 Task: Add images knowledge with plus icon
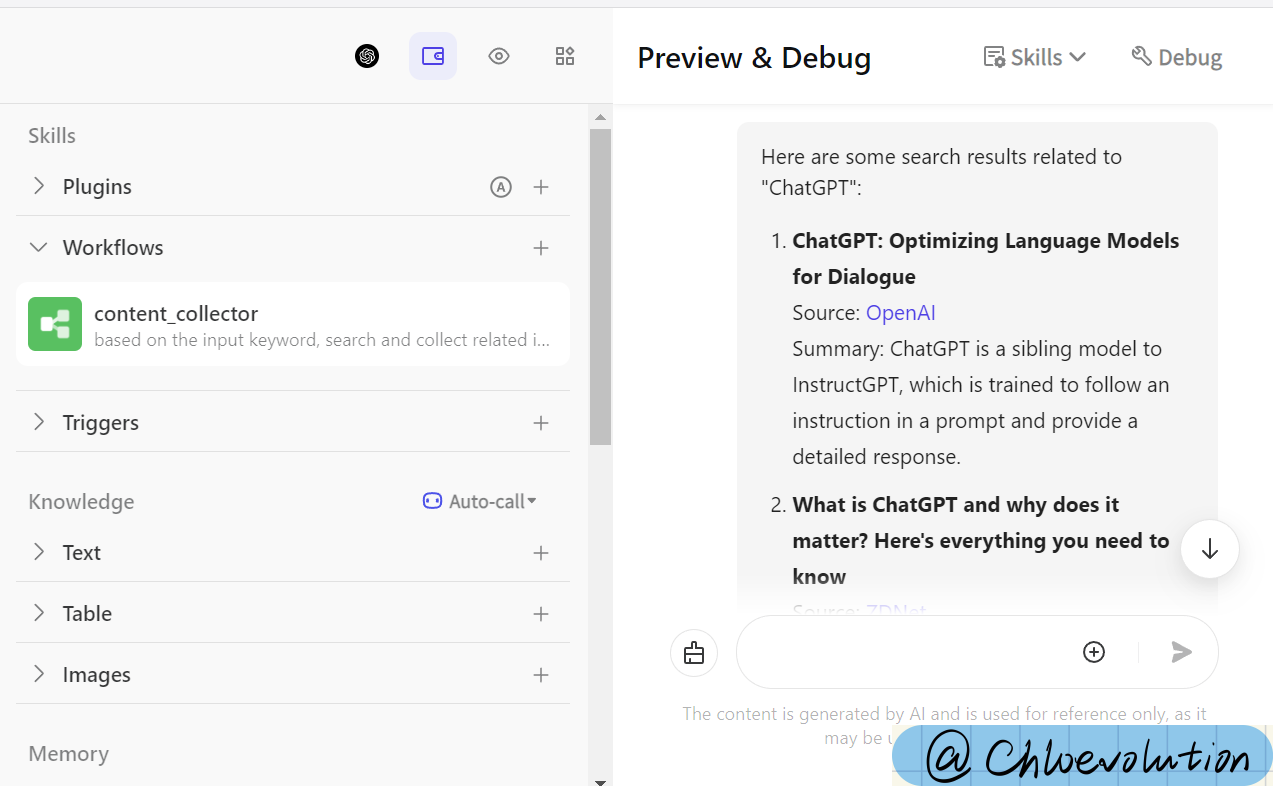pos(541,674)
